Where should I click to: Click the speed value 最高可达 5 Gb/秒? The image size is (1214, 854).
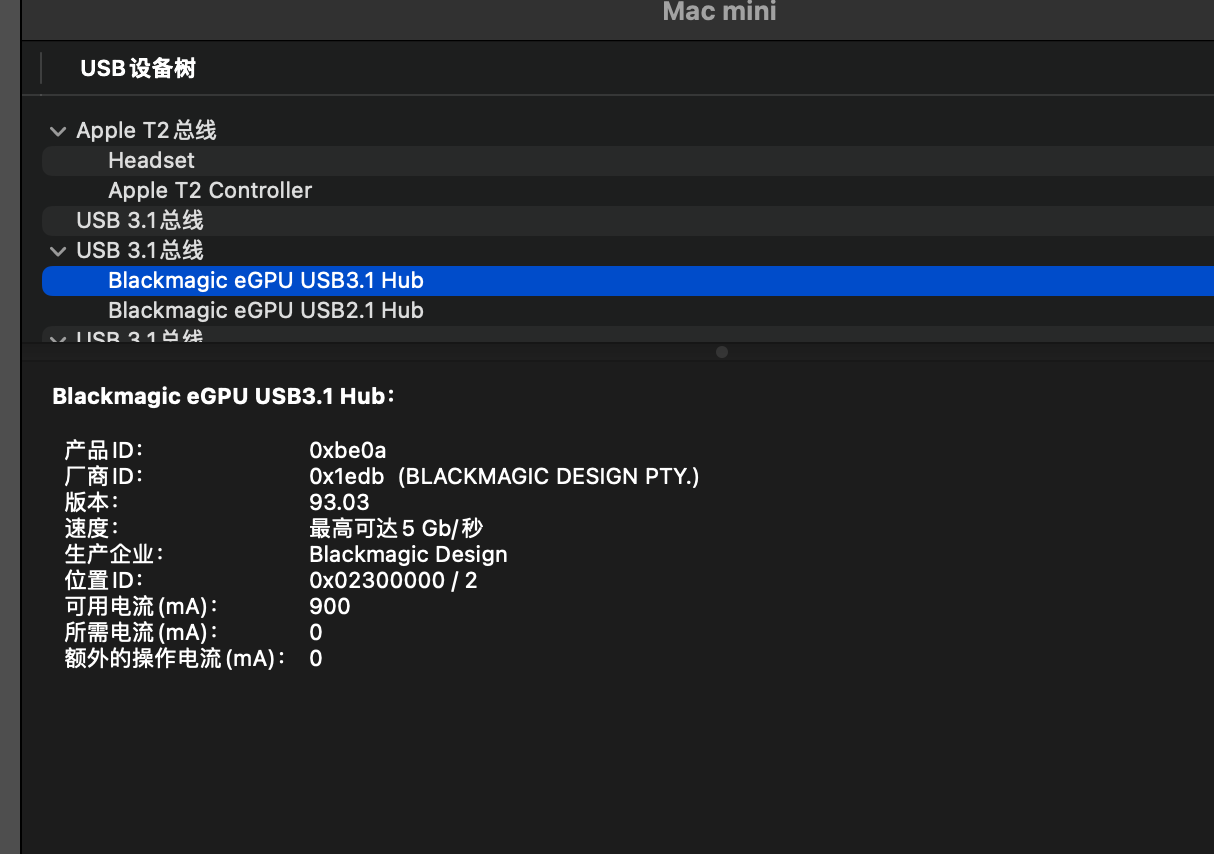coord(396,528)
